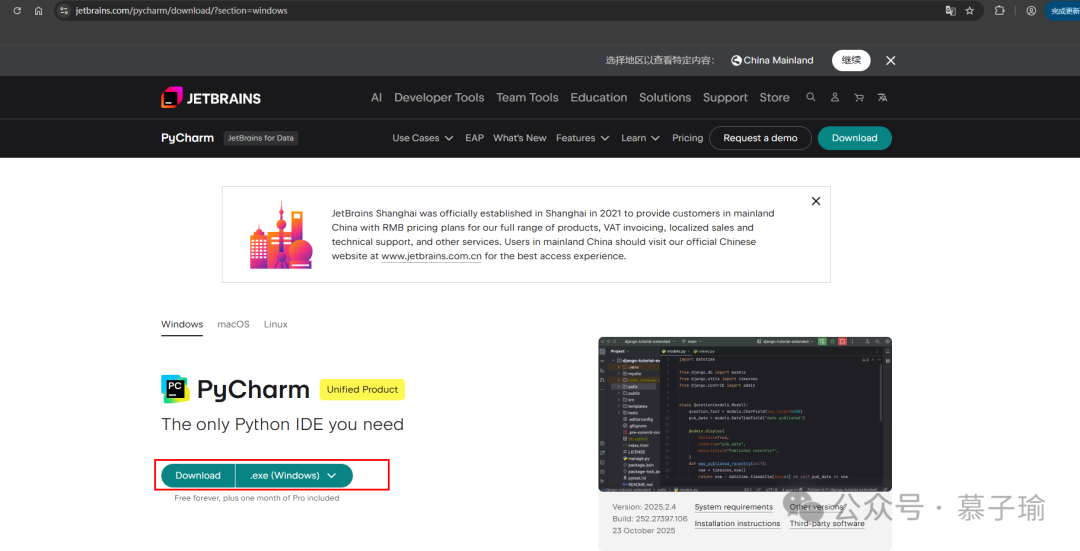This screenshot has width=1080, height=551.
Task: Expand the Learn dropdown
Action: pyautogui.click(x=640, y=138)
